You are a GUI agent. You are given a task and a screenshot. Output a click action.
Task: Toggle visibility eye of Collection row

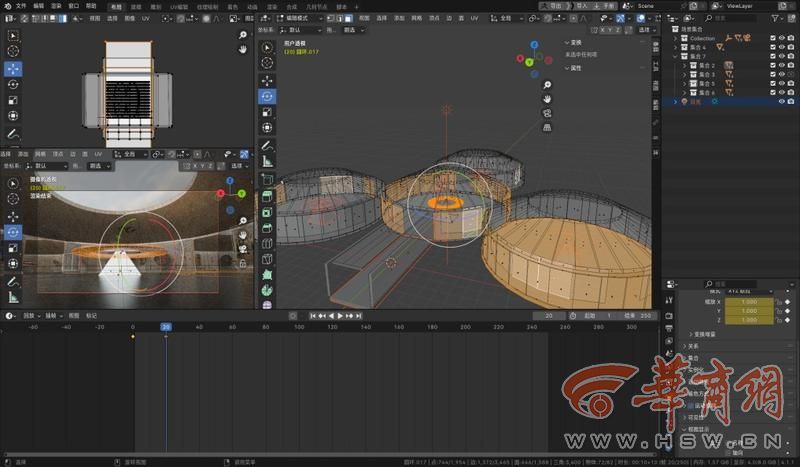pos(783,38)
